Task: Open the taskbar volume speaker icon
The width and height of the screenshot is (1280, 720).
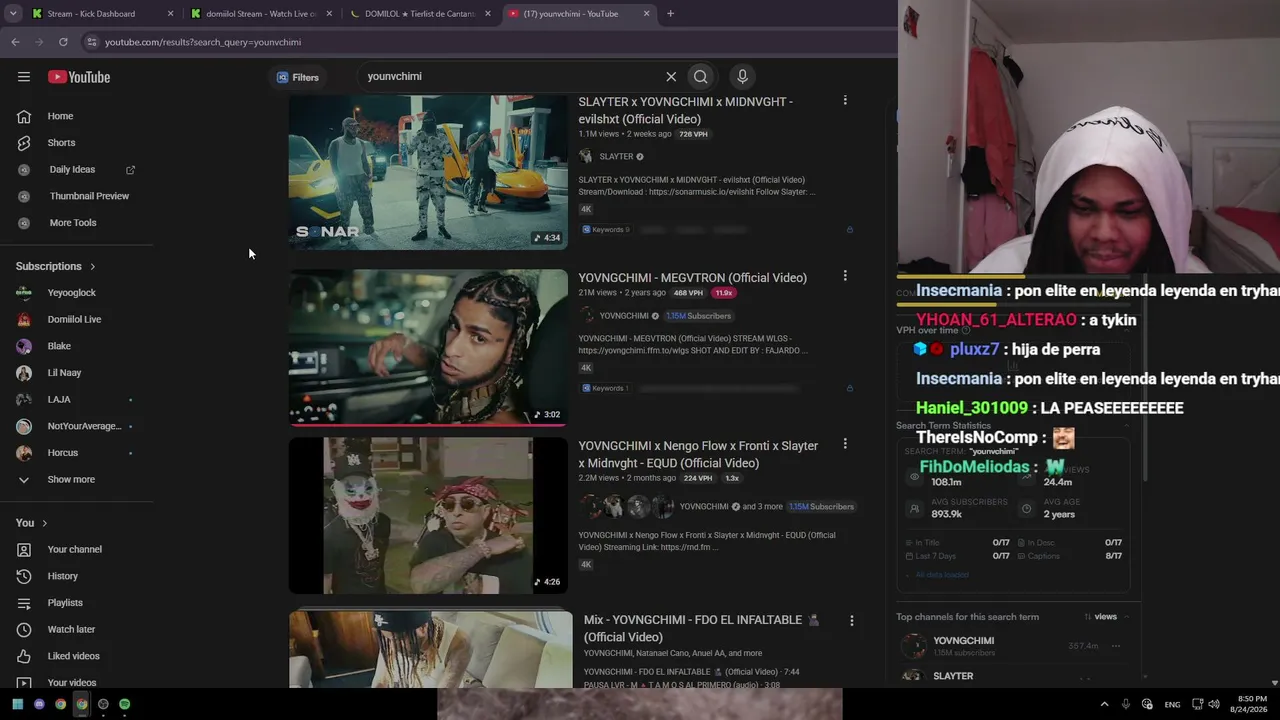Action: point(1215,704)
